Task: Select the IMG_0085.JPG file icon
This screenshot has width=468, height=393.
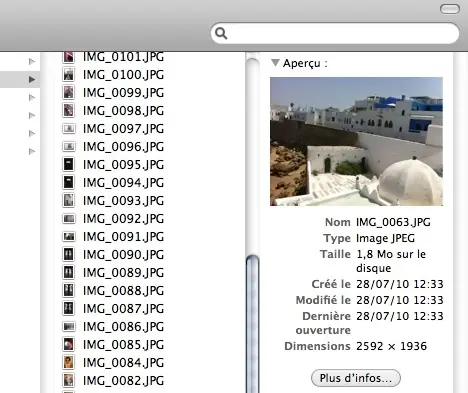Action: point(69,344)
